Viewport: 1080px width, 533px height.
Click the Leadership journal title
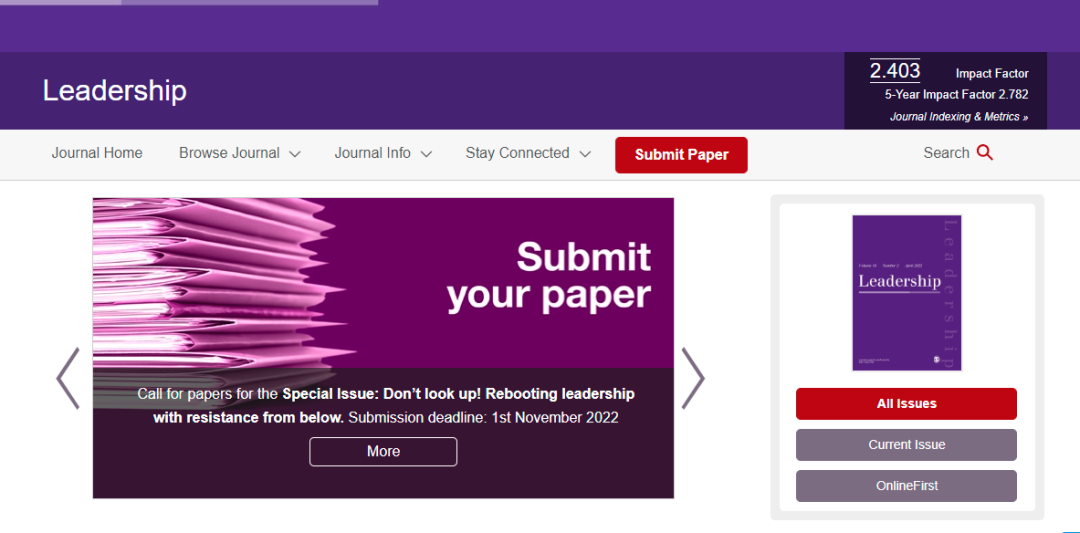point(114,91)
